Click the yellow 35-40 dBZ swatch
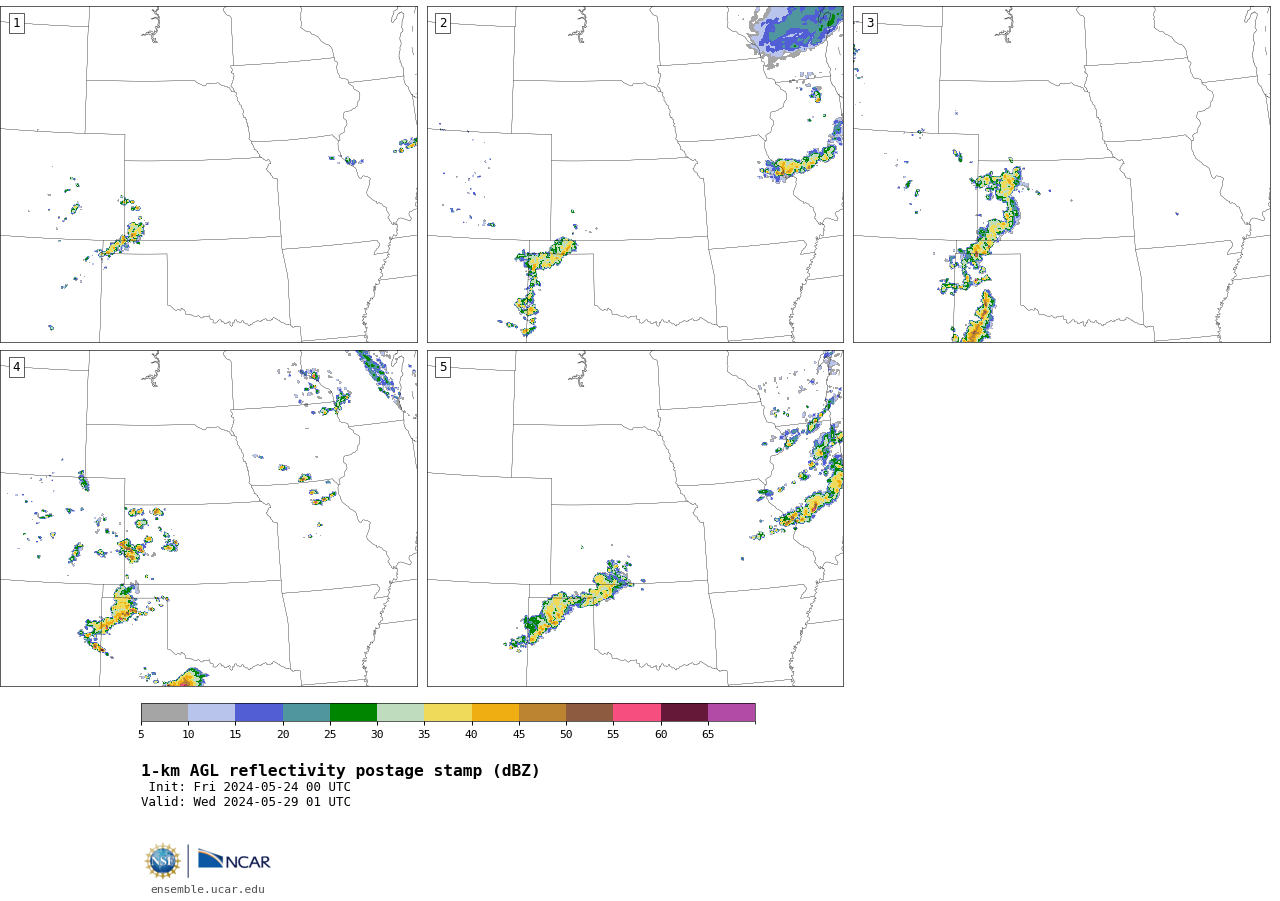1280x901 pixels. pos(448,712)
